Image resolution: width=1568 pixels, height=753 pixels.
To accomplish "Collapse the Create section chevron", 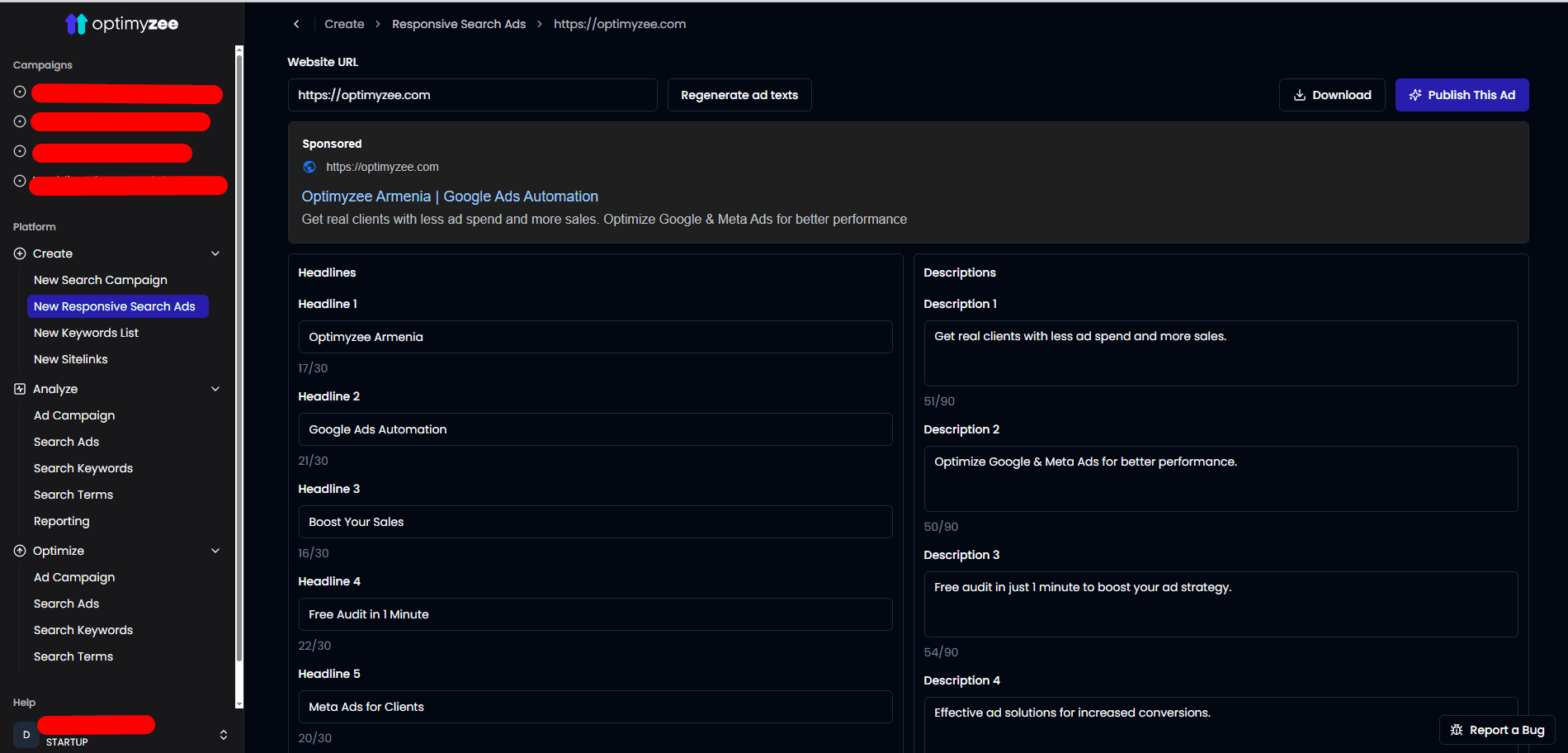I will [215, 253].
